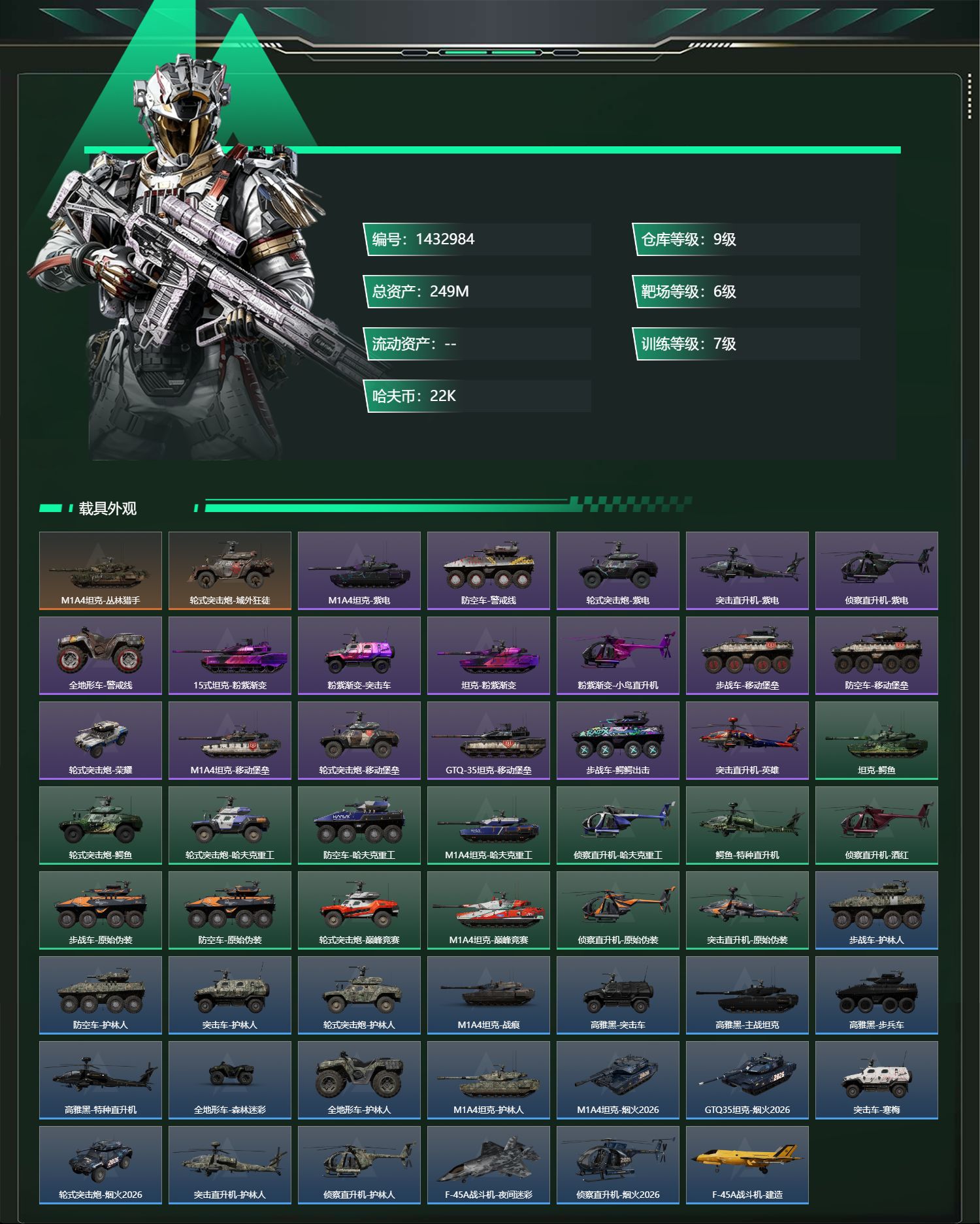Click 轮式突击炮-巅峰竞赛 skin icon
The height and width of the screenshot is (1224, 980).
click(359, 910)
